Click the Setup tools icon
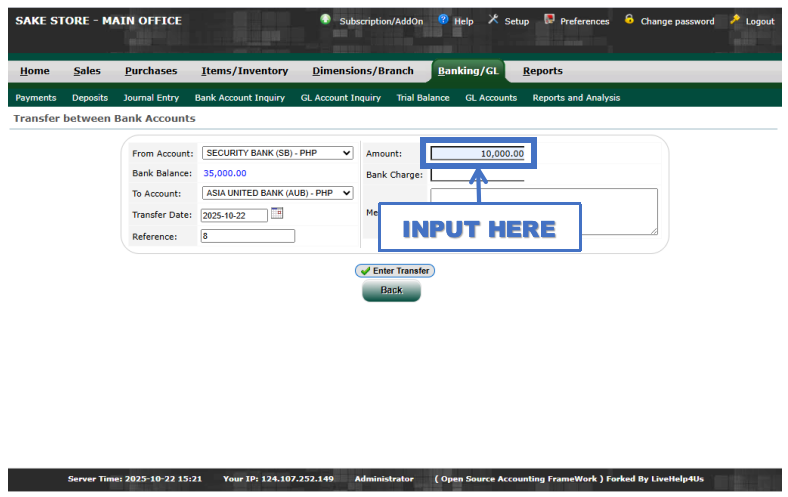The image size is (788, 497). pyautogui.click(x=493, y=20)
